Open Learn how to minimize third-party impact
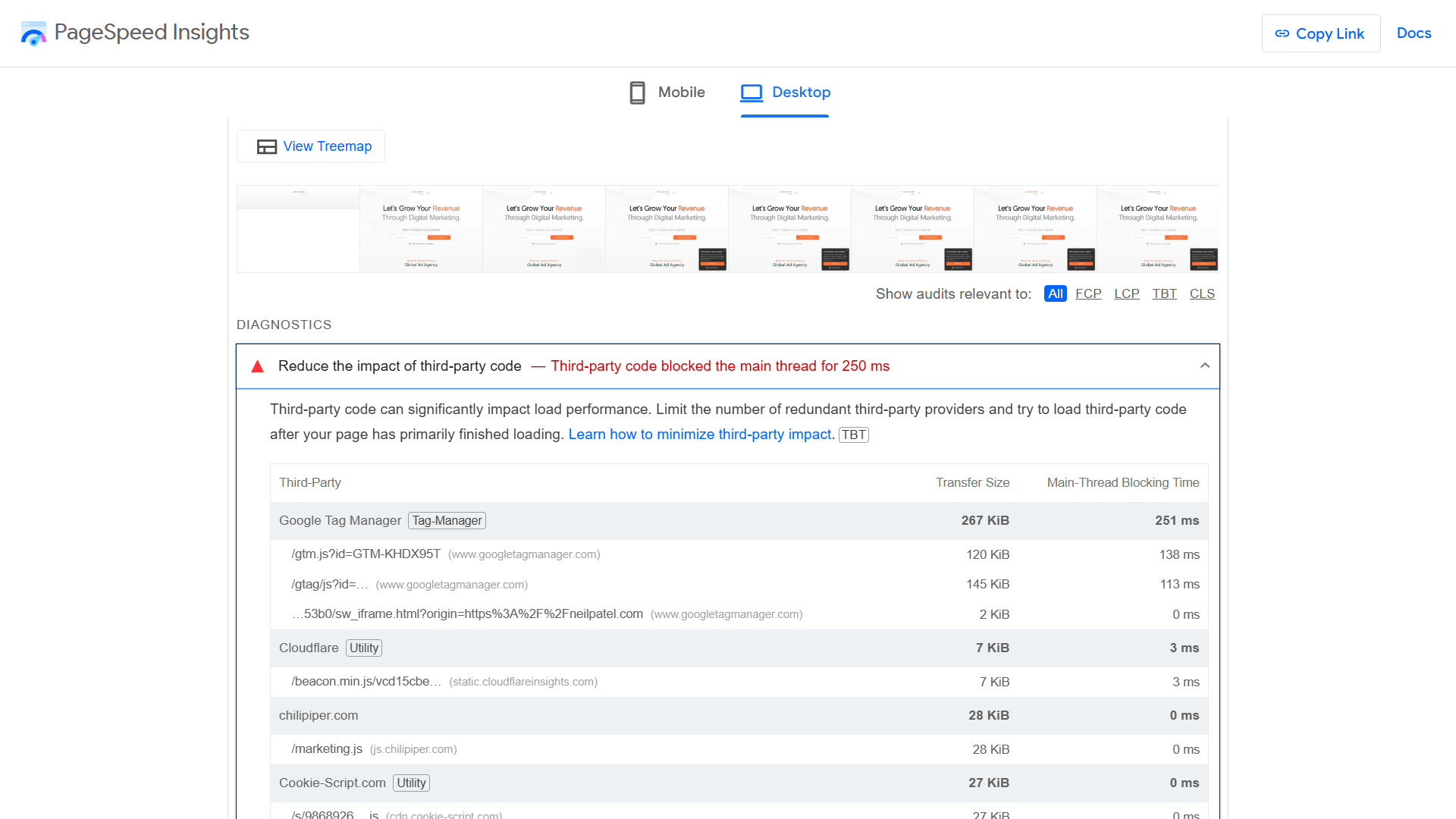This screenshot has width=1456, height=819. point(700,435)
